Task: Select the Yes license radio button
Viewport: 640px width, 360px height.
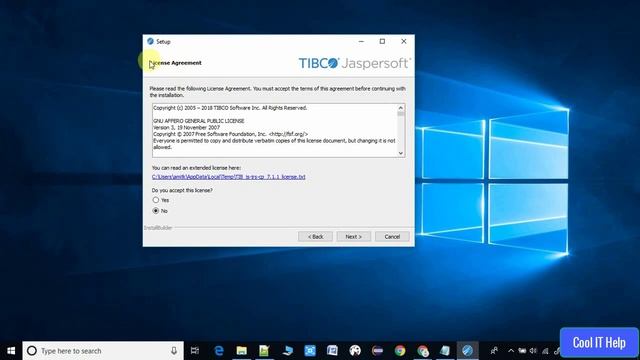Action: pos(156,200)
